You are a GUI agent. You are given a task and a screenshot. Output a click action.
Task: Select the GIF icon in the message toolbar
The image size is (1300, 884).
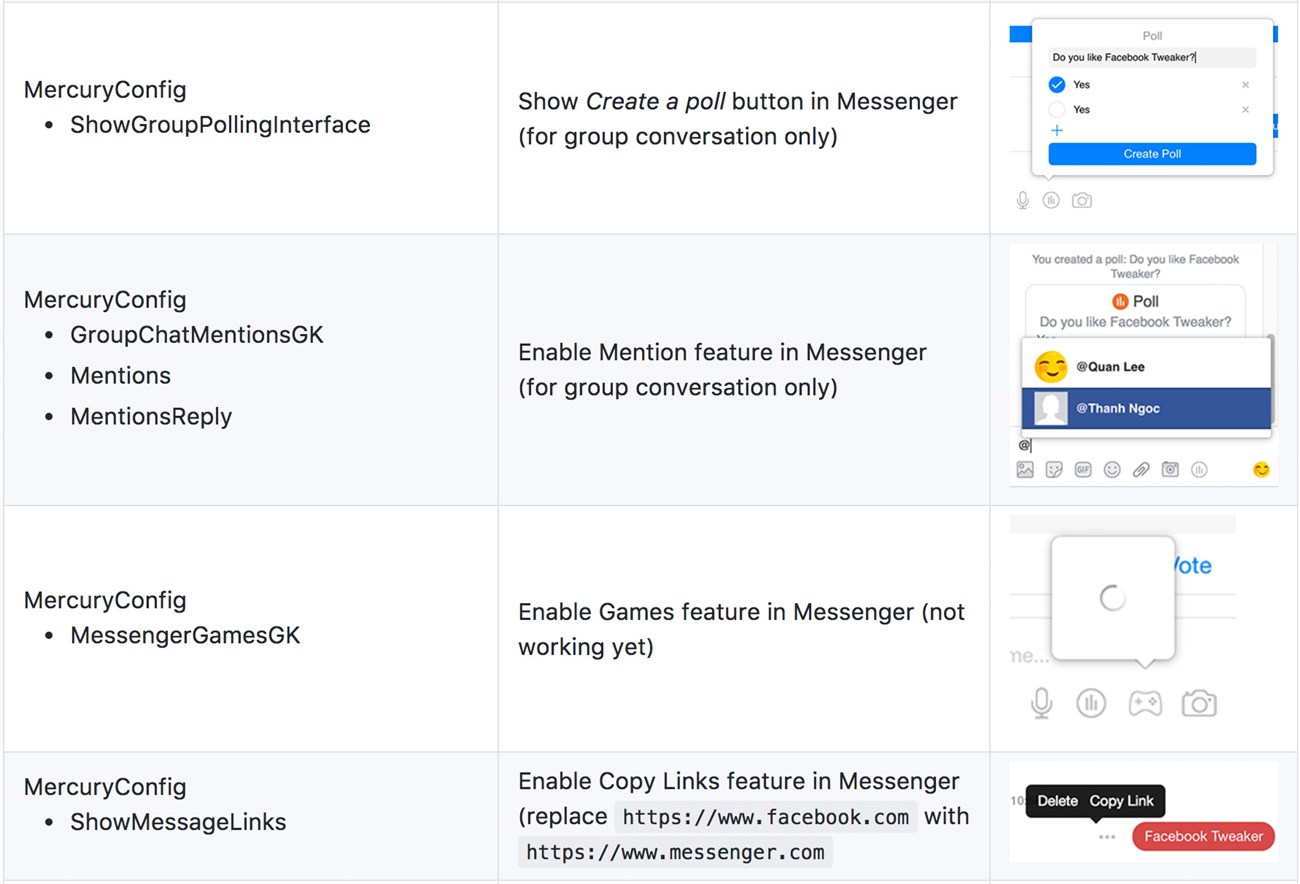(x=1082, y=468)
